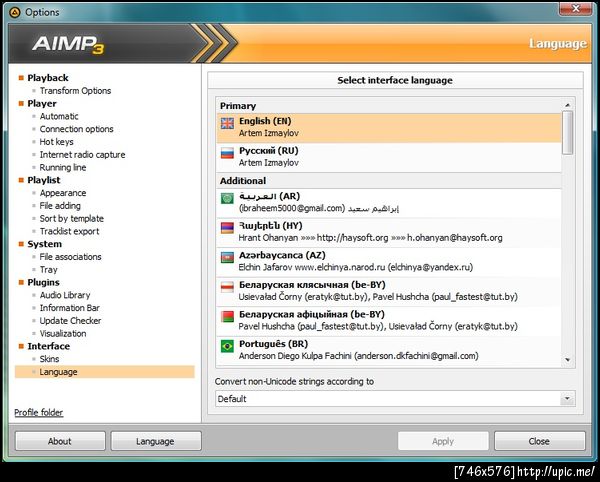Click the Azerbaijan flag icon

pyautogui.click(x=227, y=257)
